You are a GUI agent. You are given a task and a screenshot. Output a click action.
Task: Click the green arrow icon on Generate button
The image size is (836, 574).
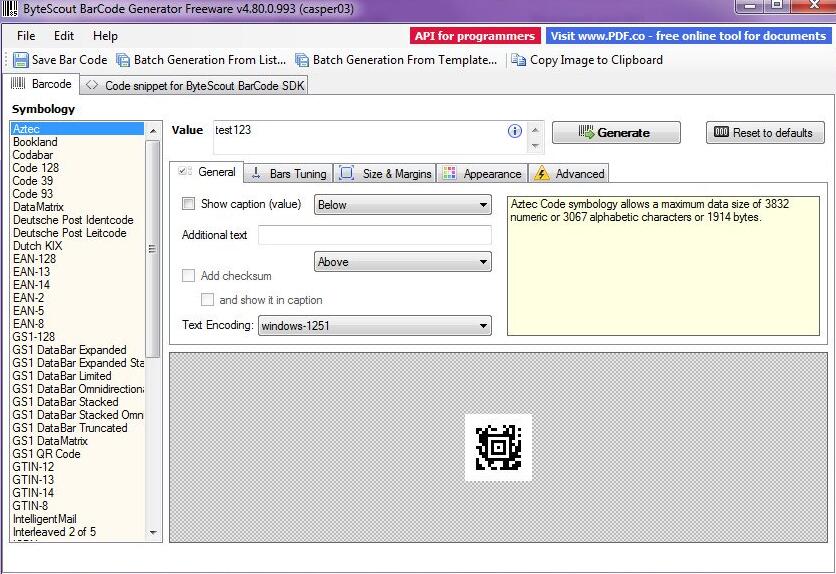(x=586, y=132)
